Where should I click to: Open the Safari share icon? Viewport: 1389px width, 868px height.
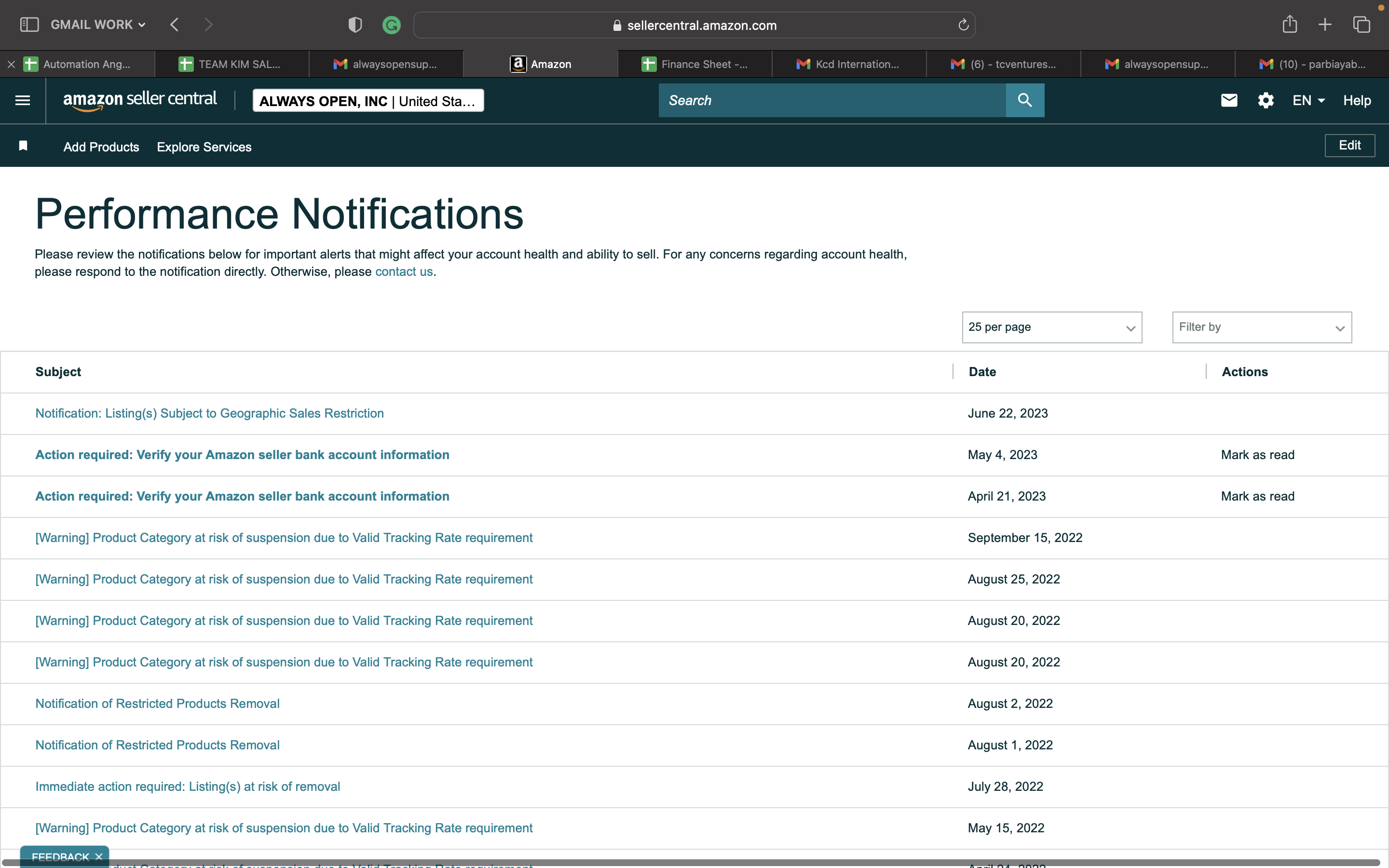(1290, 24)
